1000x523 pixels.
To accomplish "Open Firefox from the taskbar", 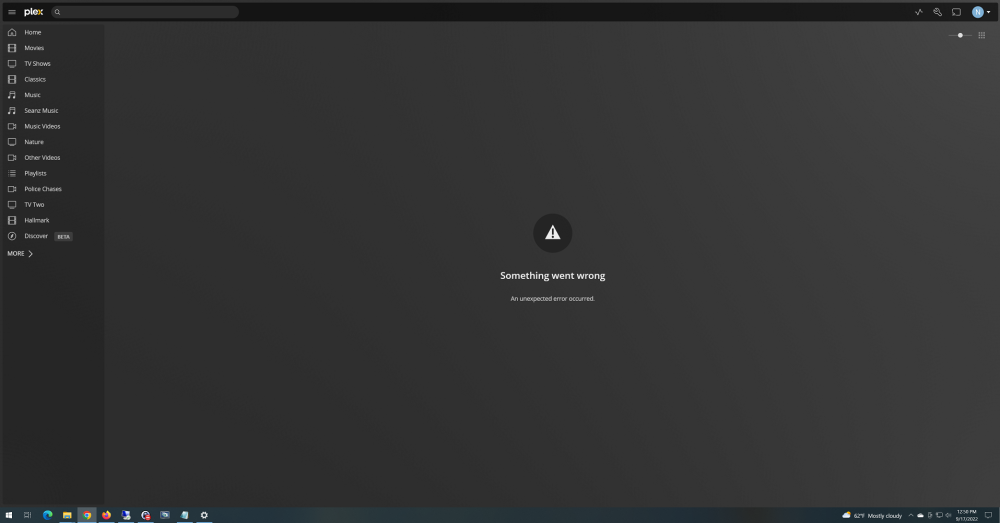I will coord(107,515).
